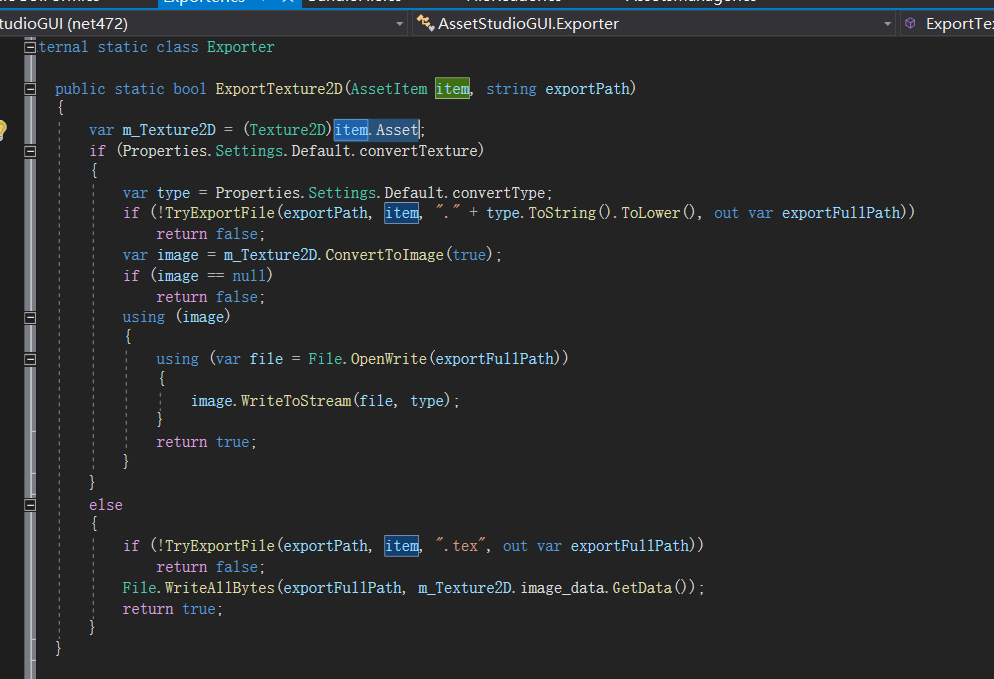
Task: Click the lightbulb quick actions icon
Action: point(3,130)
